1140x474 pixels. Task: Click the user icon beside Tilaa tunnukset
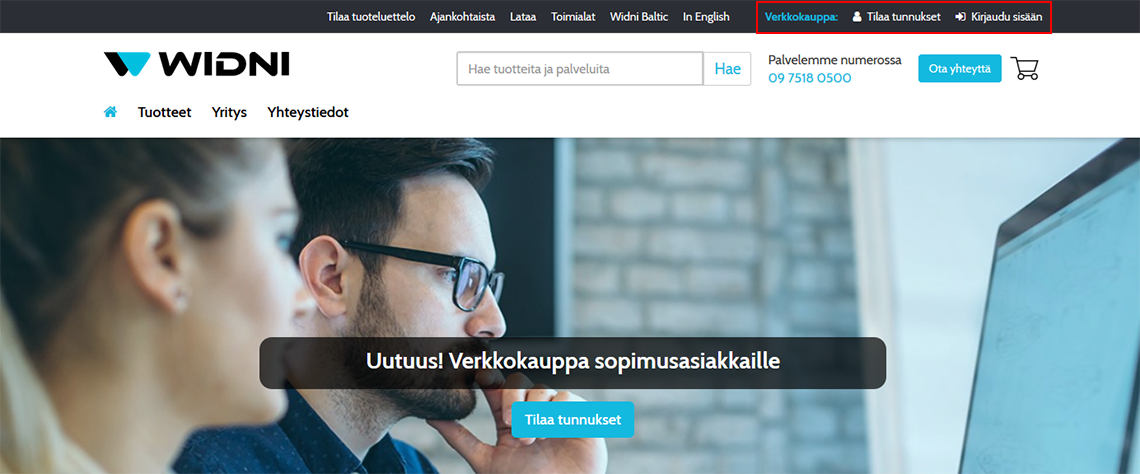[857, 17]
